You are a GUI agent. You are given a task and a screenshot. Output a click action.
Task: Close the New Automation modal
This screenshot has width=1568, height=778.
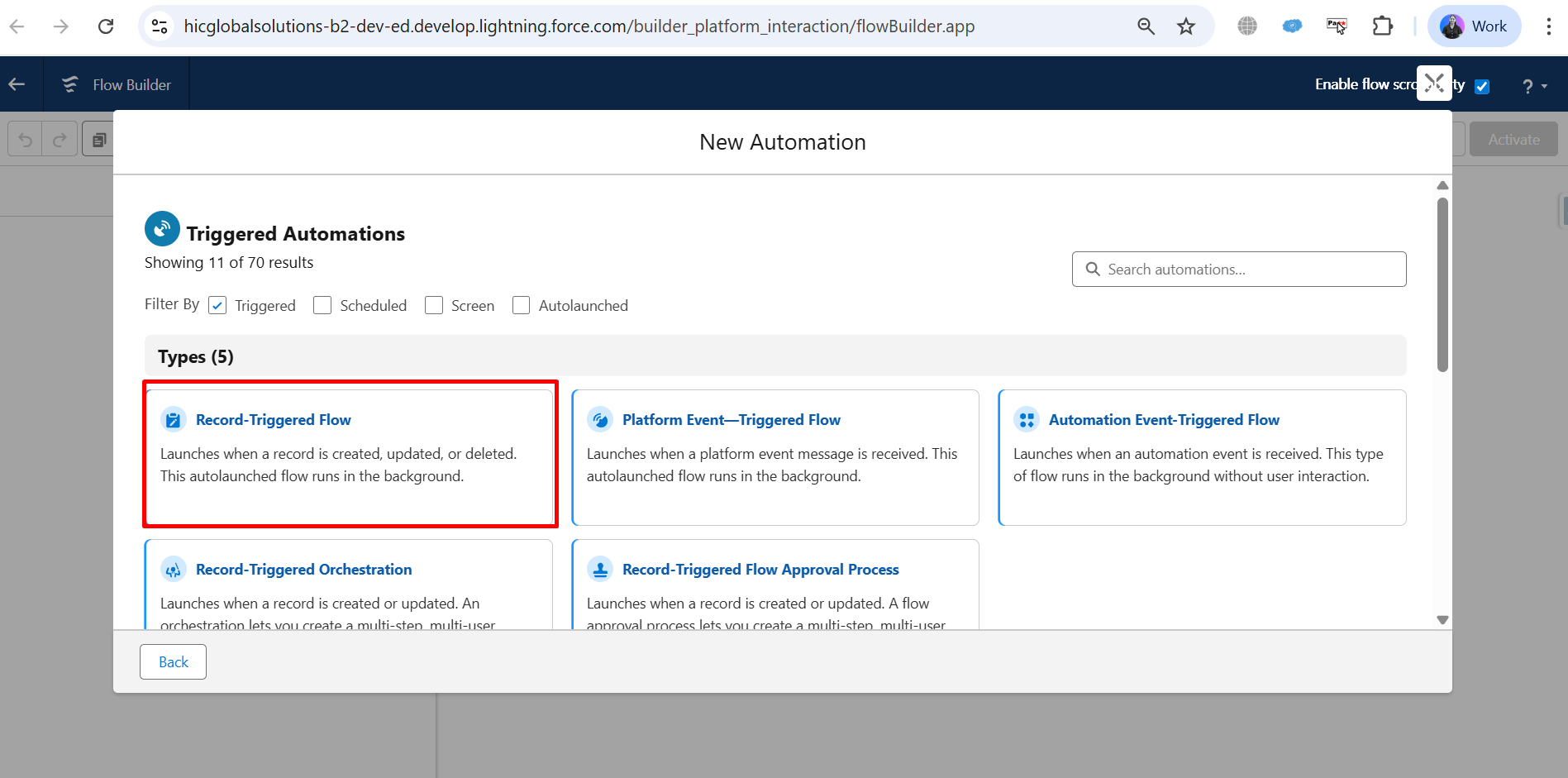[x=1434, y=83]
